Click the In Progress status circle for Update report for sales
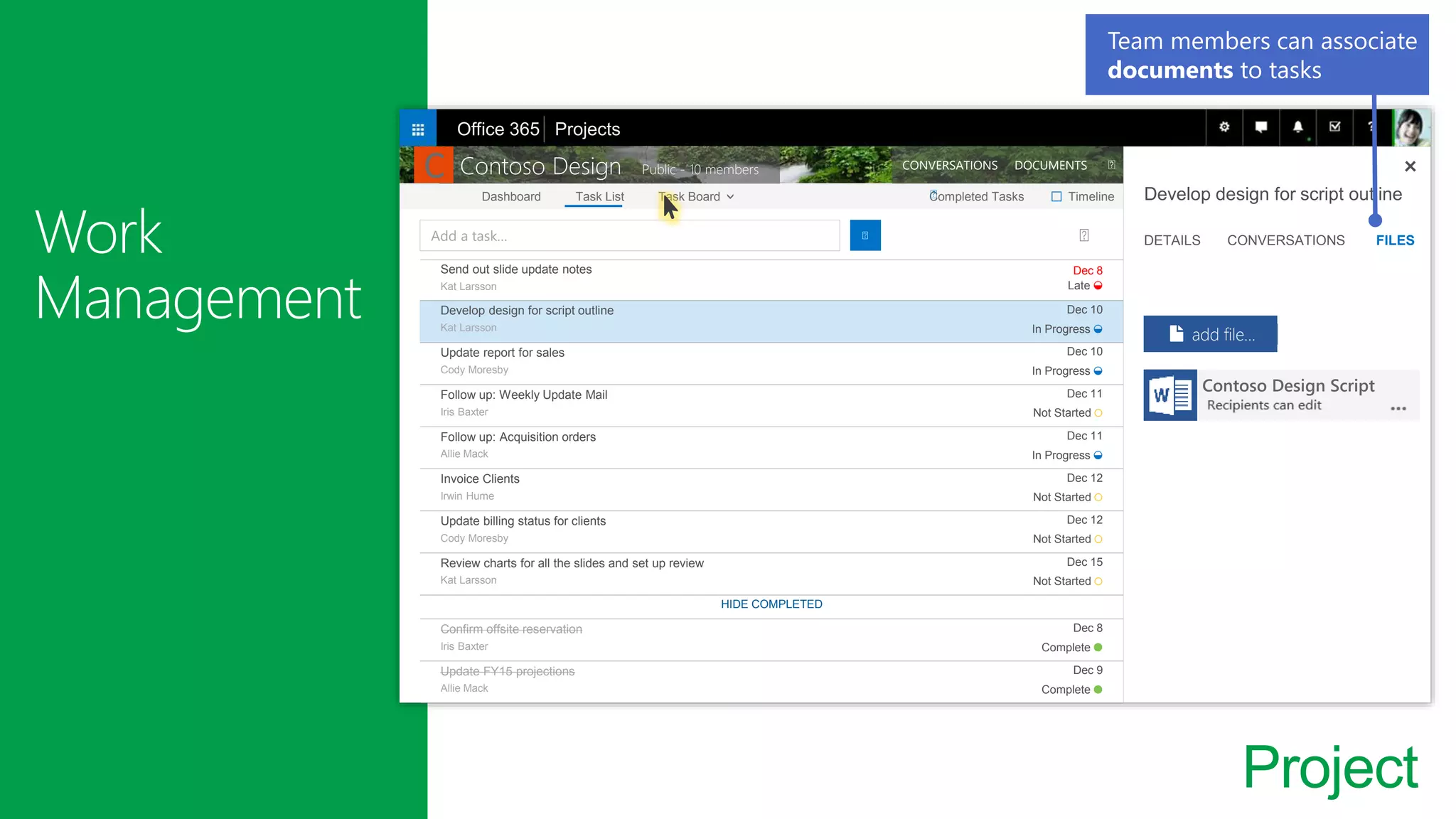 coord(1098,371)
